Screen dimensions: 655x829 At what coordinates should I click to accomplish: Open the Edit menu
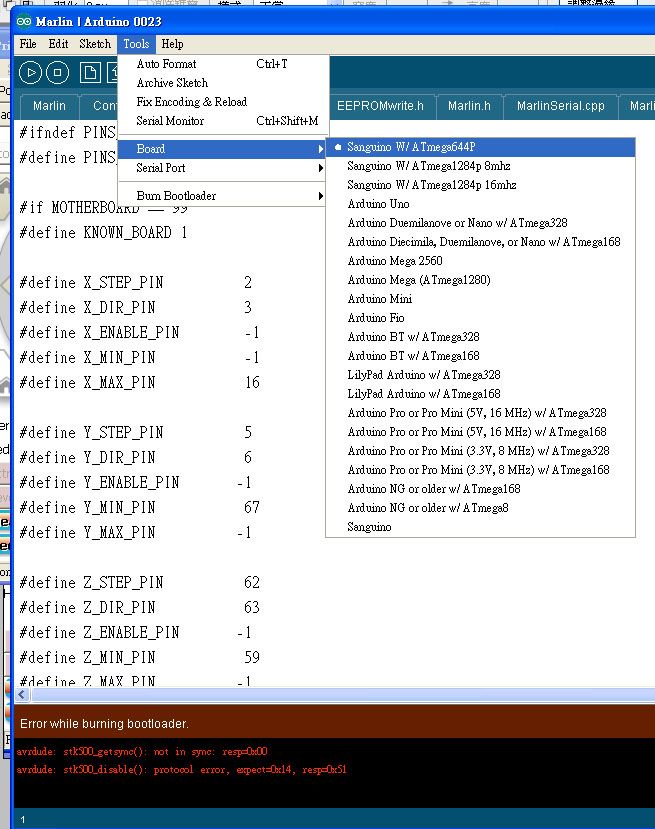coord(58,44)
